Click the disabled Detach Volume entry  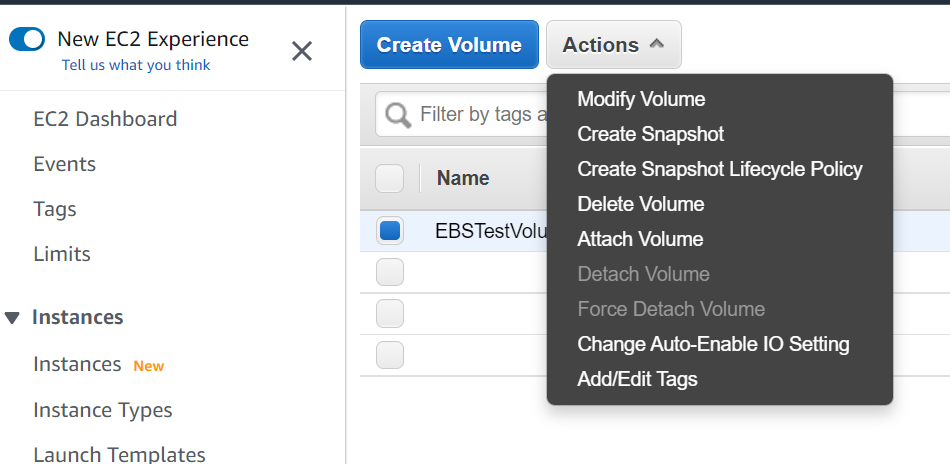tap(643, 274)
